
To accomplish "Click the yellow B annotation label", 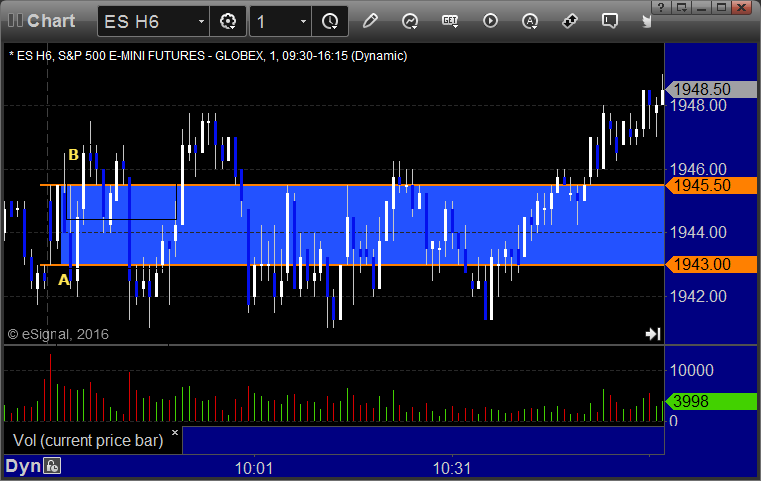I will 73,155.
